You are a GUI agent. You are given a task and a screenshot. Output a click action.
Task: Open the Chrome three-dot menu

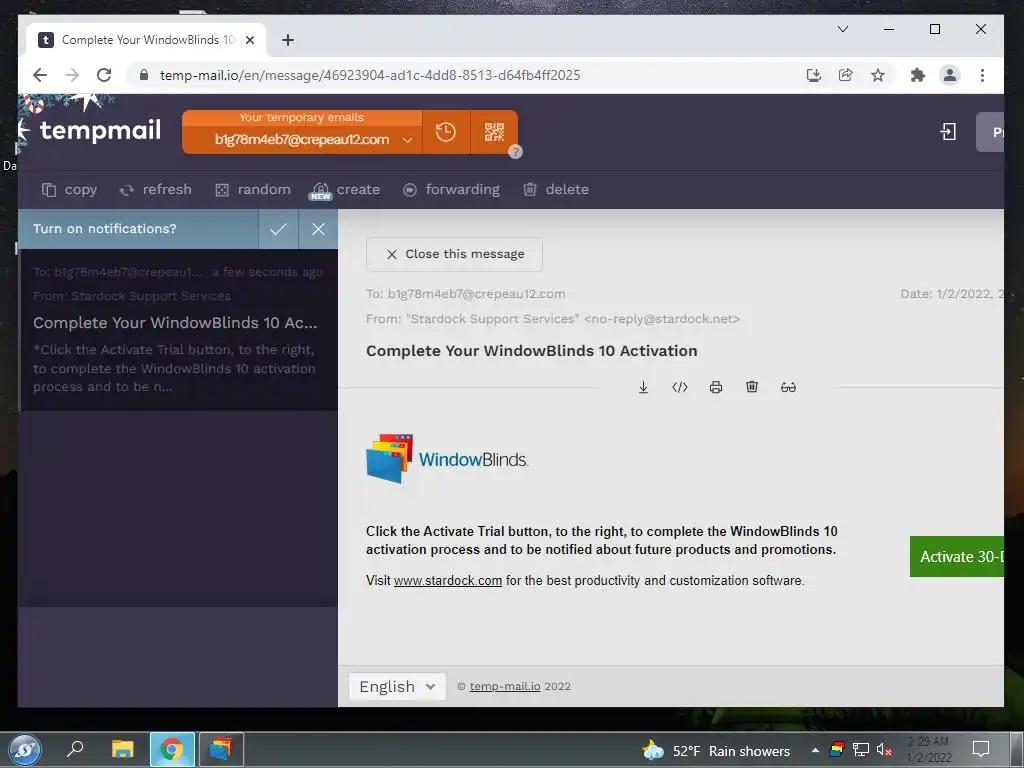coord(982,75)
